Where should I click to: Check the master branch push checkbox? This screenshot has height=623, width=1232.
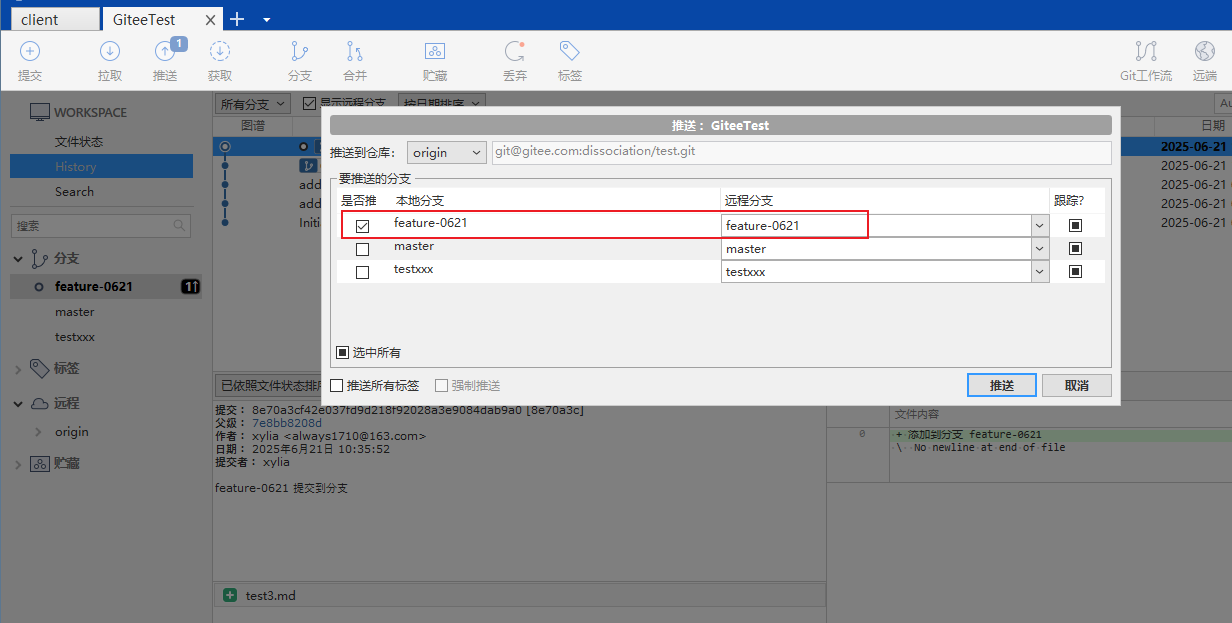click(362, 249)
